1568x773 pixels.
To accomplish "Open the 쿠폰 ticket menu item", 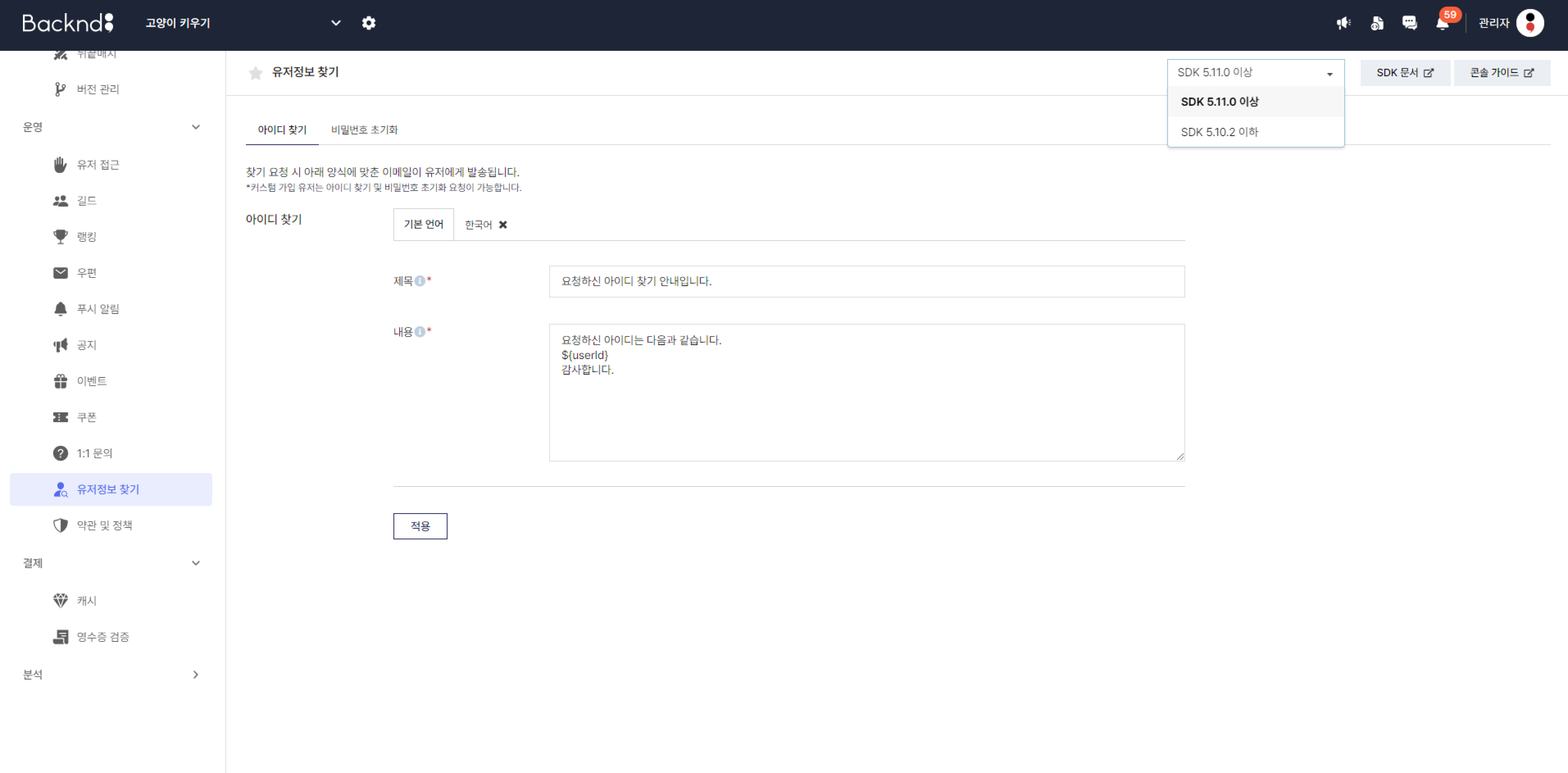I will (86, 417).
